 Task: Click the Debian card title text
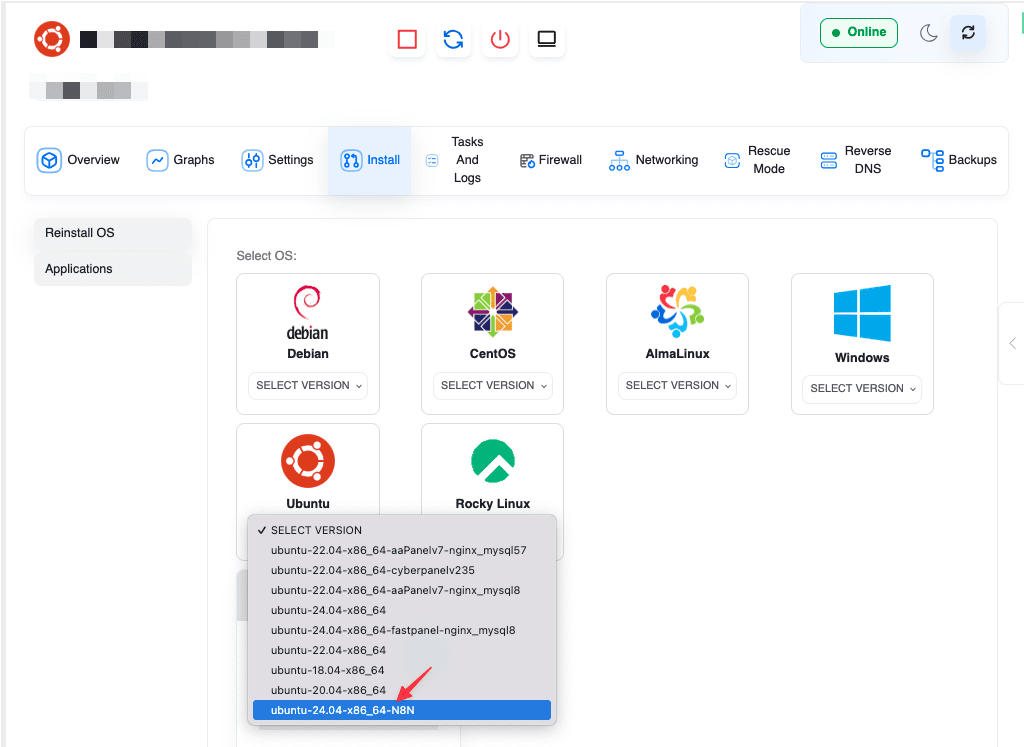[x=308, y=354]
